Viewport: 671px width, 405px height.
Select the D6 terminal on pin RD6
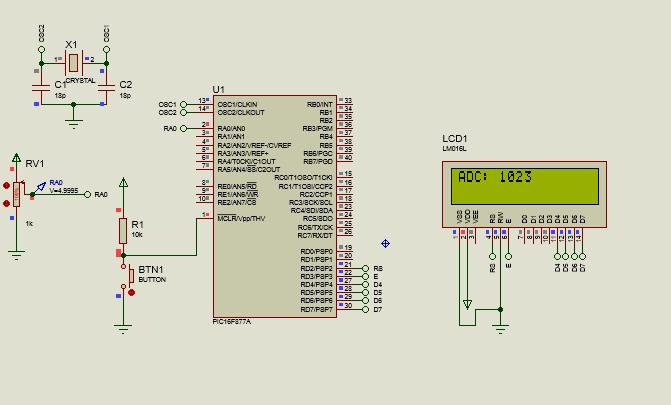click(365, 301)
